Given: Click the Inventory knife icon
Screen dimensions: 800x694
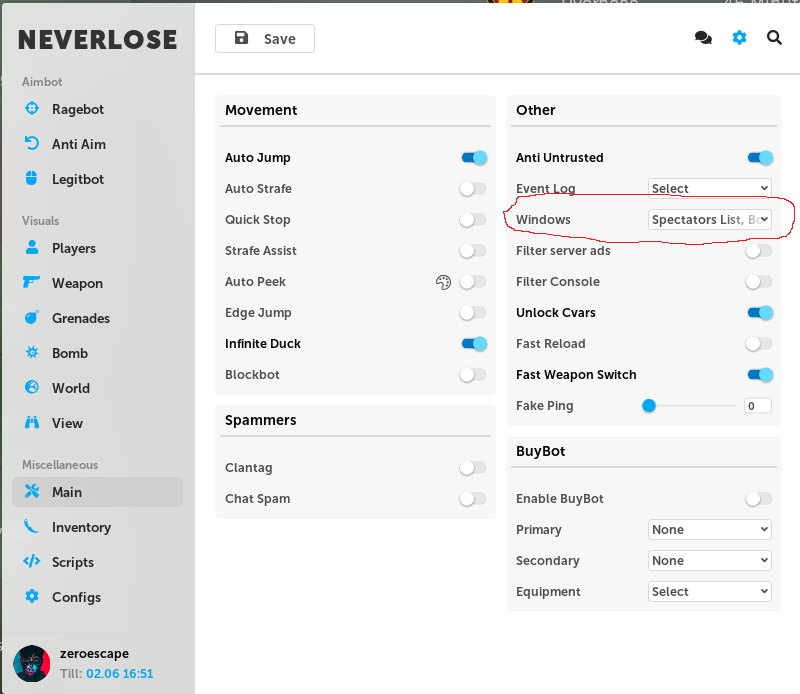Looking at the screenshot, I should point(32,527).
